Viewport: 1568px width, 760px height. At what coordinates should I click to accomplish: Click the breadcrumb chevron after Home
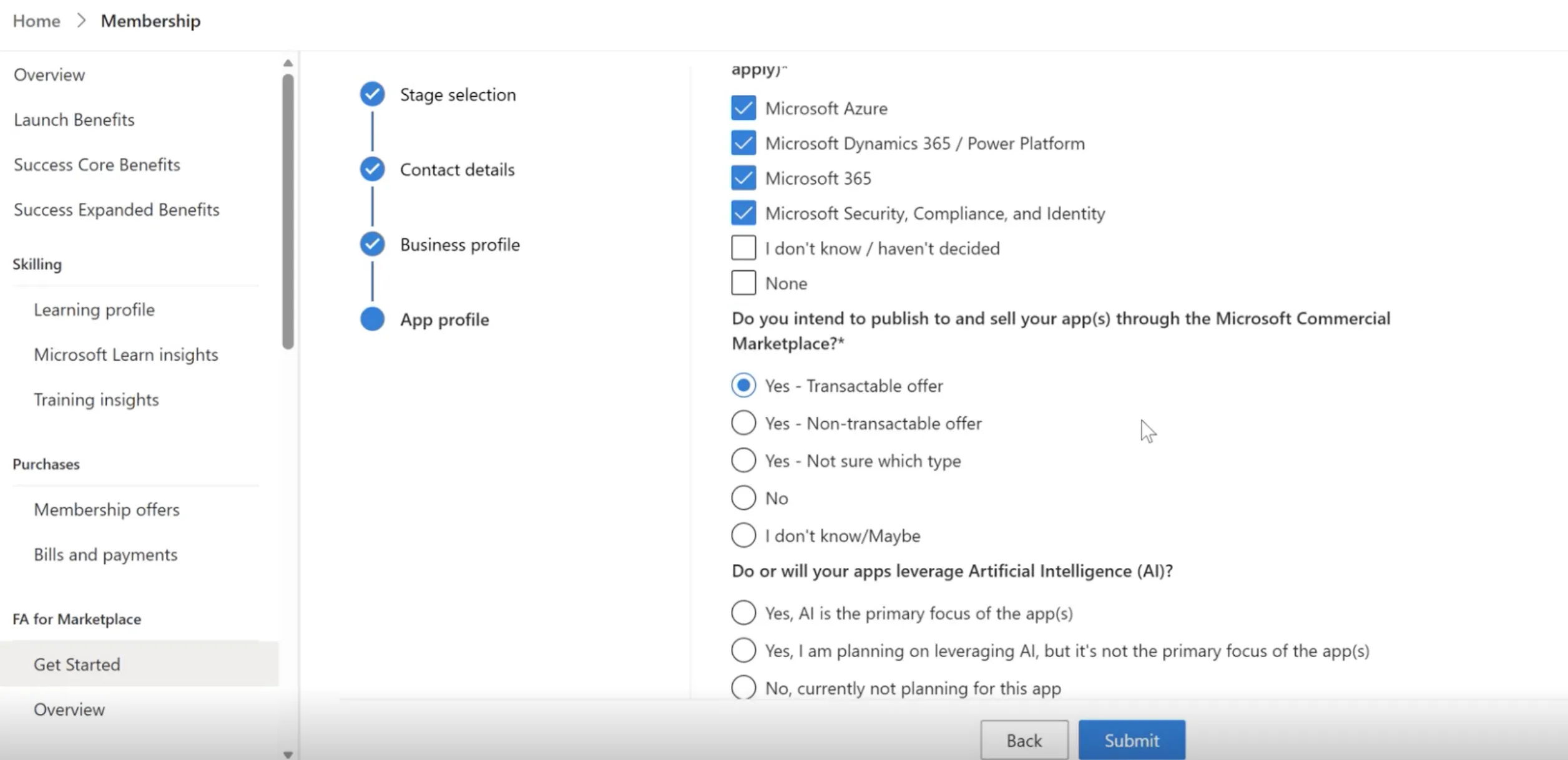[x=81, y=21]
